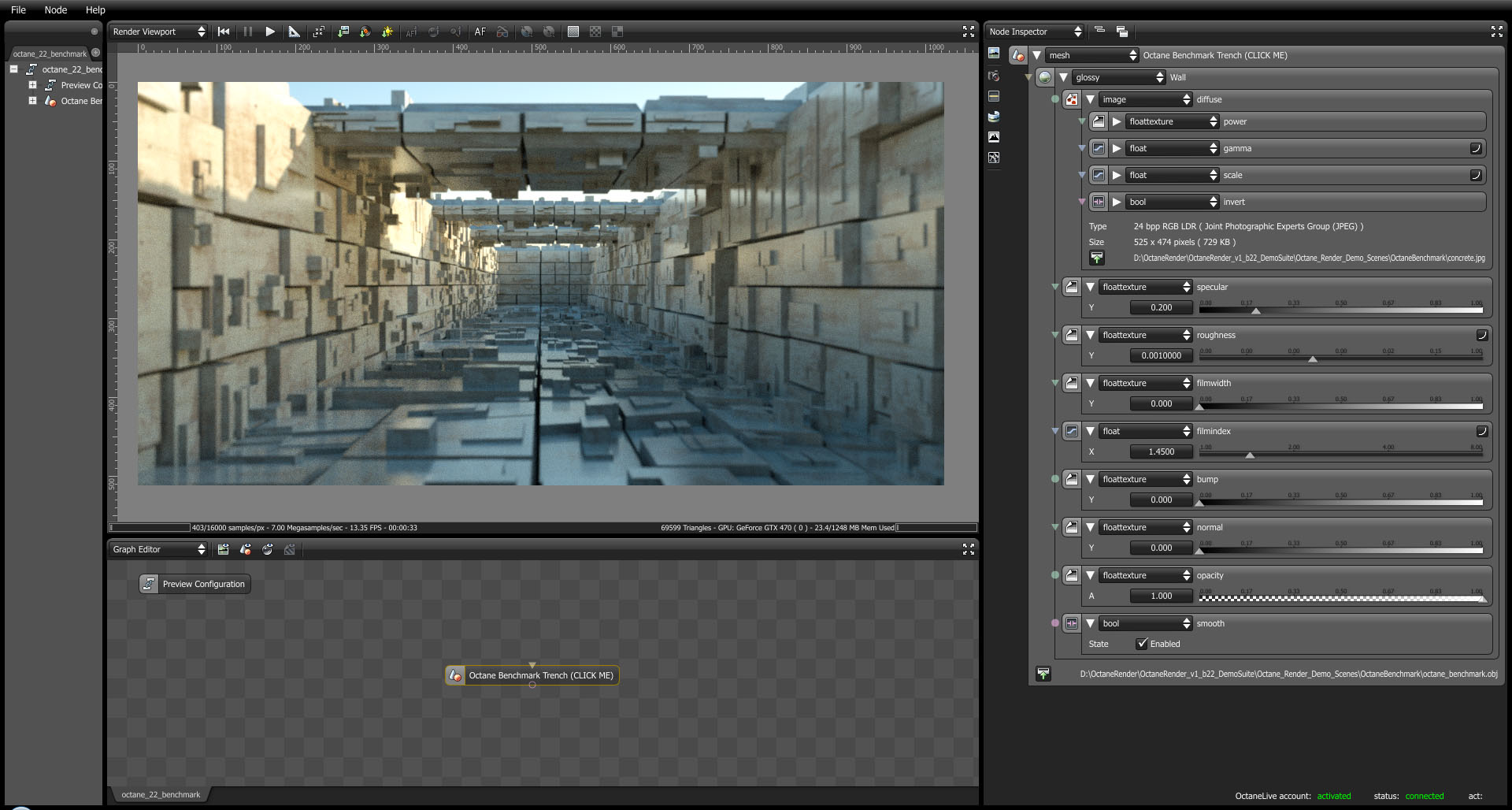Viewport: 1512px width, 810px height.
Task: Toggle the roughness logarithmic slider button
Action: tap(1481, 335)
